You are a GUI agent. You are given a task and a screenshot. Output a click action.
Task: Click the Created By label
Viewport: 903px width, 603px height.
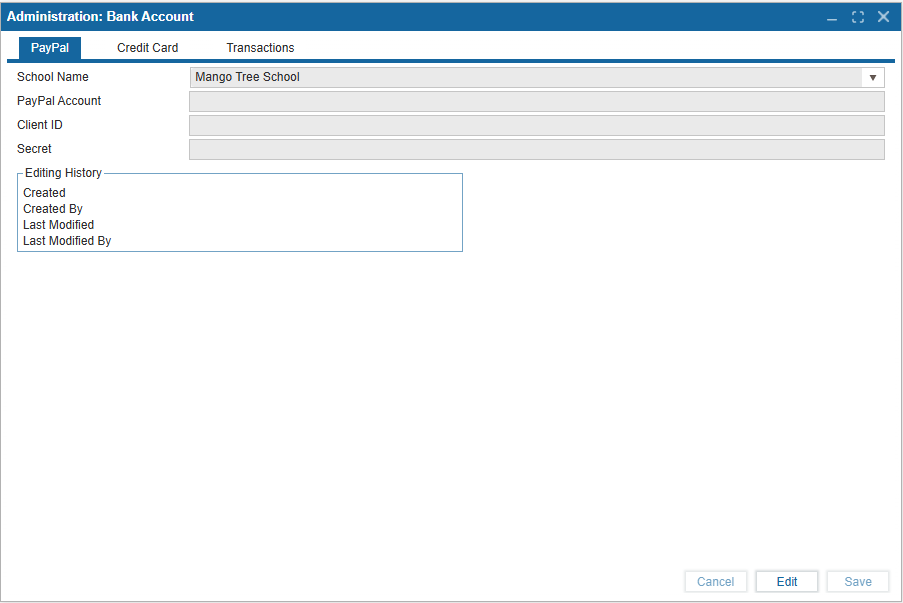(53, 209)
